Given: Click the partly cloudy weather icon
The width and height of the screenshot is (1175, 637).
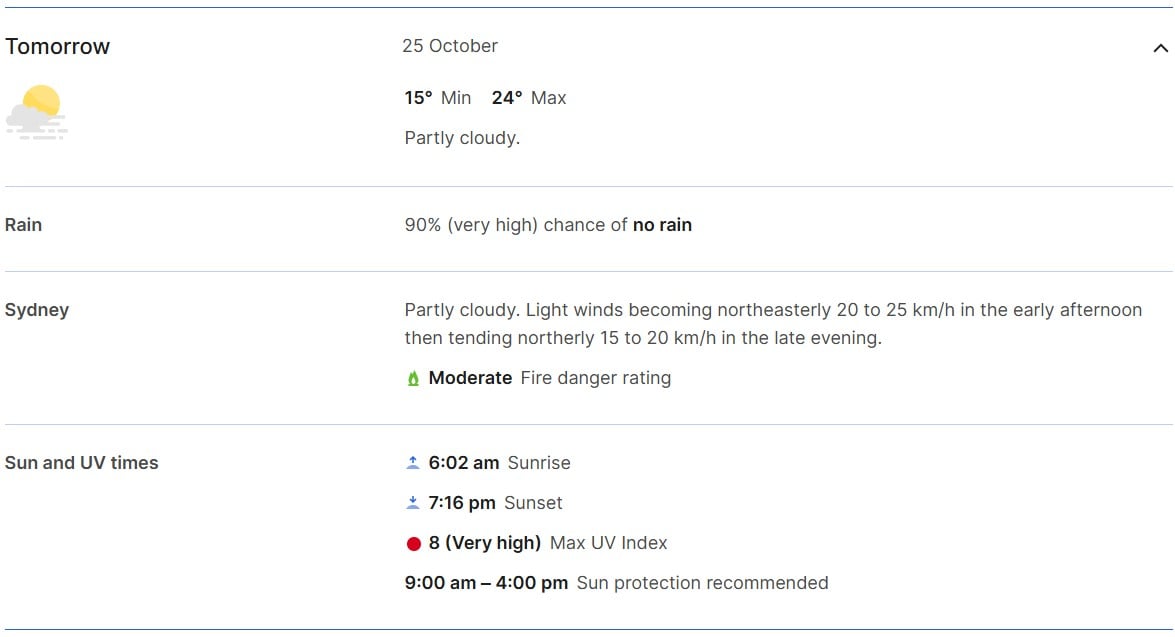Looking at the screenshot, I should (37, 112).
